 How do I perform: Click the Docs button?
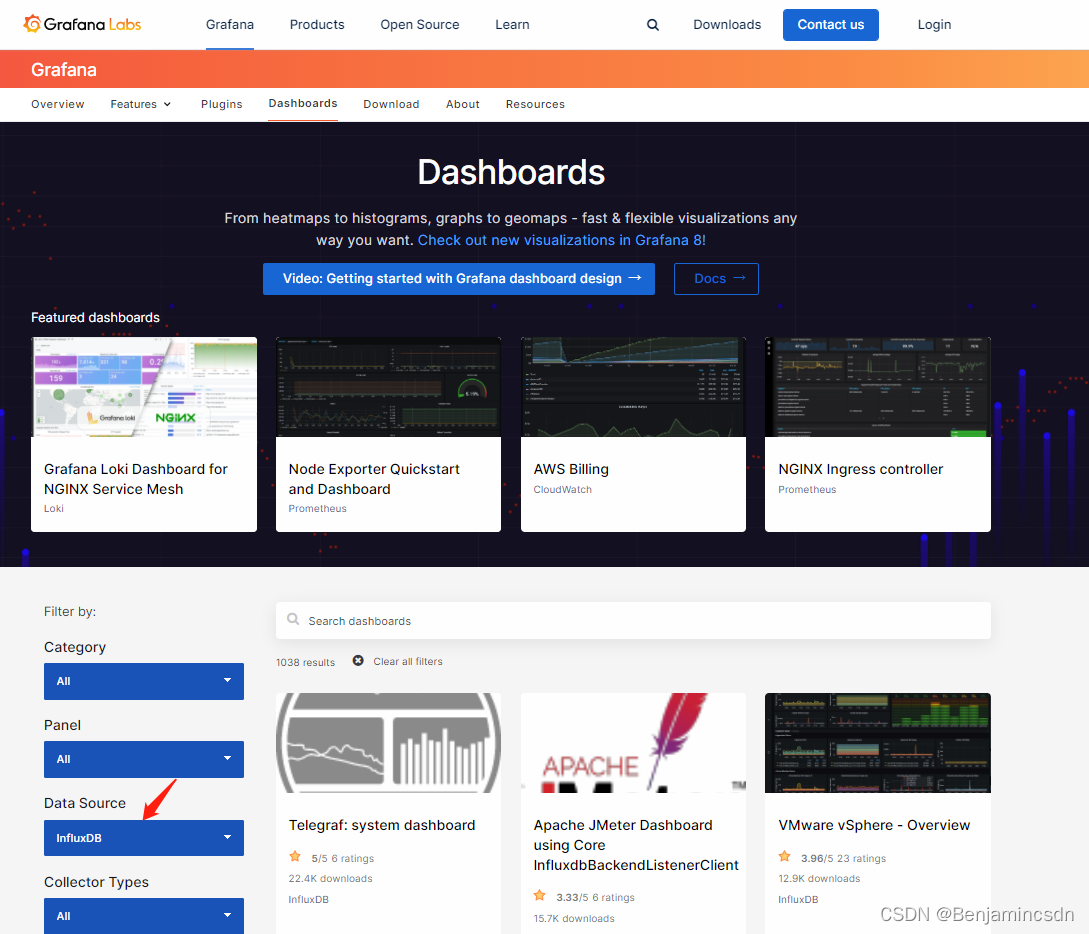[716, 278]
